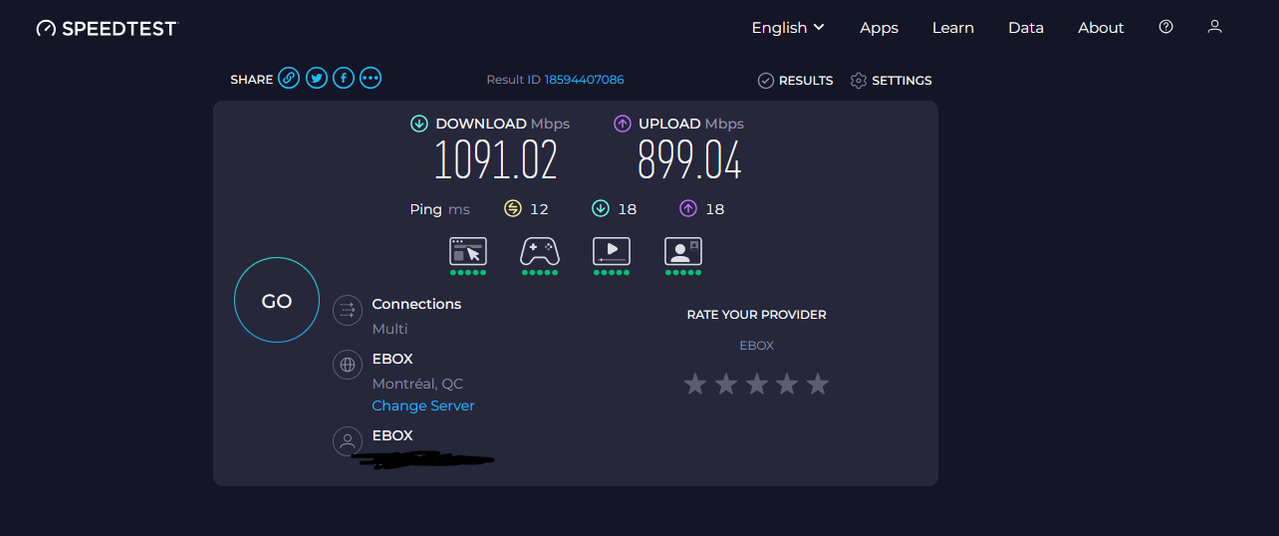Viewport: 1279px width, 536px height.
Task: Click the Montréal, QC server location
Action: click(417, 384)
